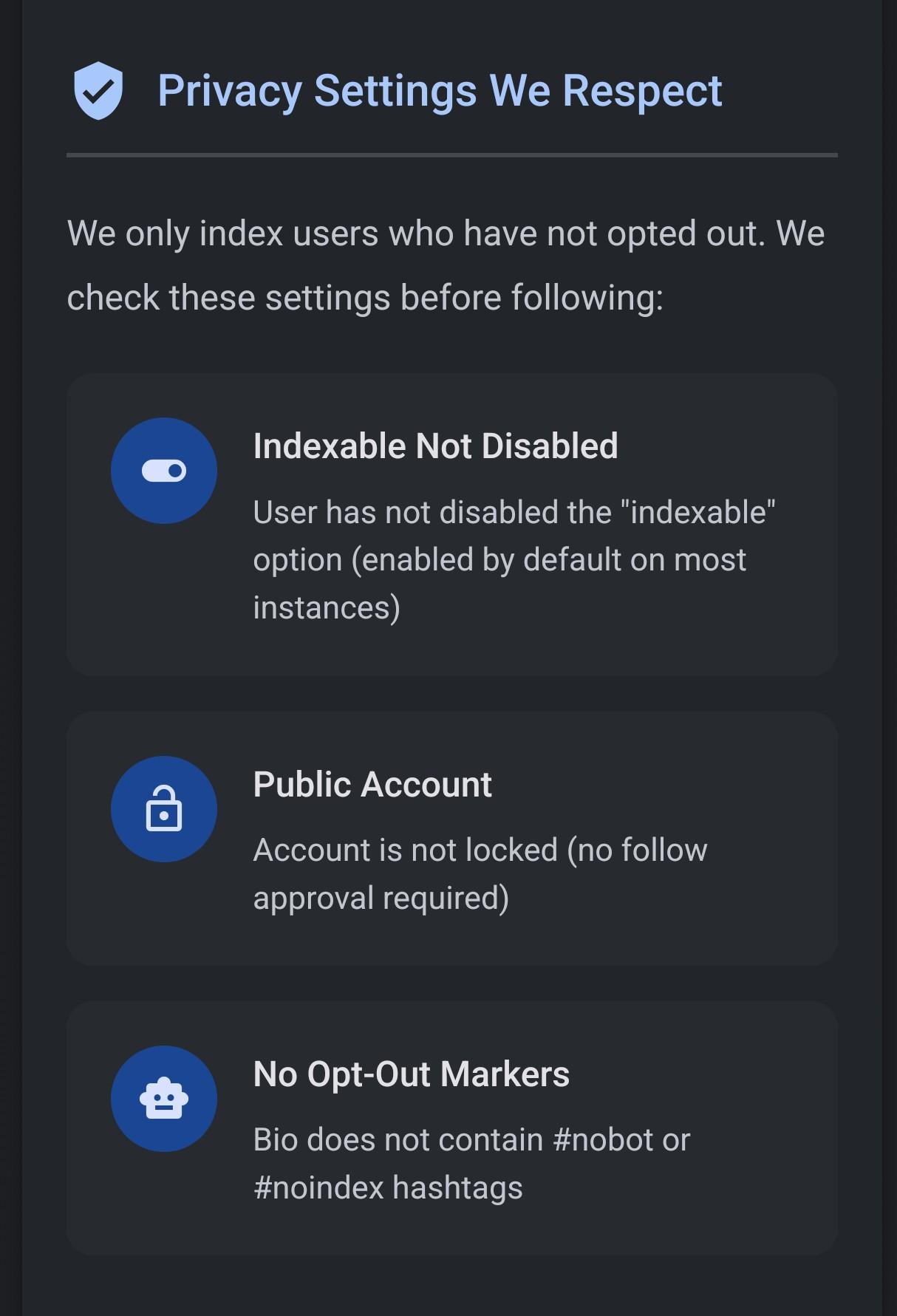
Task: Select the Privacy Settings We Respect heading
Action: [x=440, y=91]
